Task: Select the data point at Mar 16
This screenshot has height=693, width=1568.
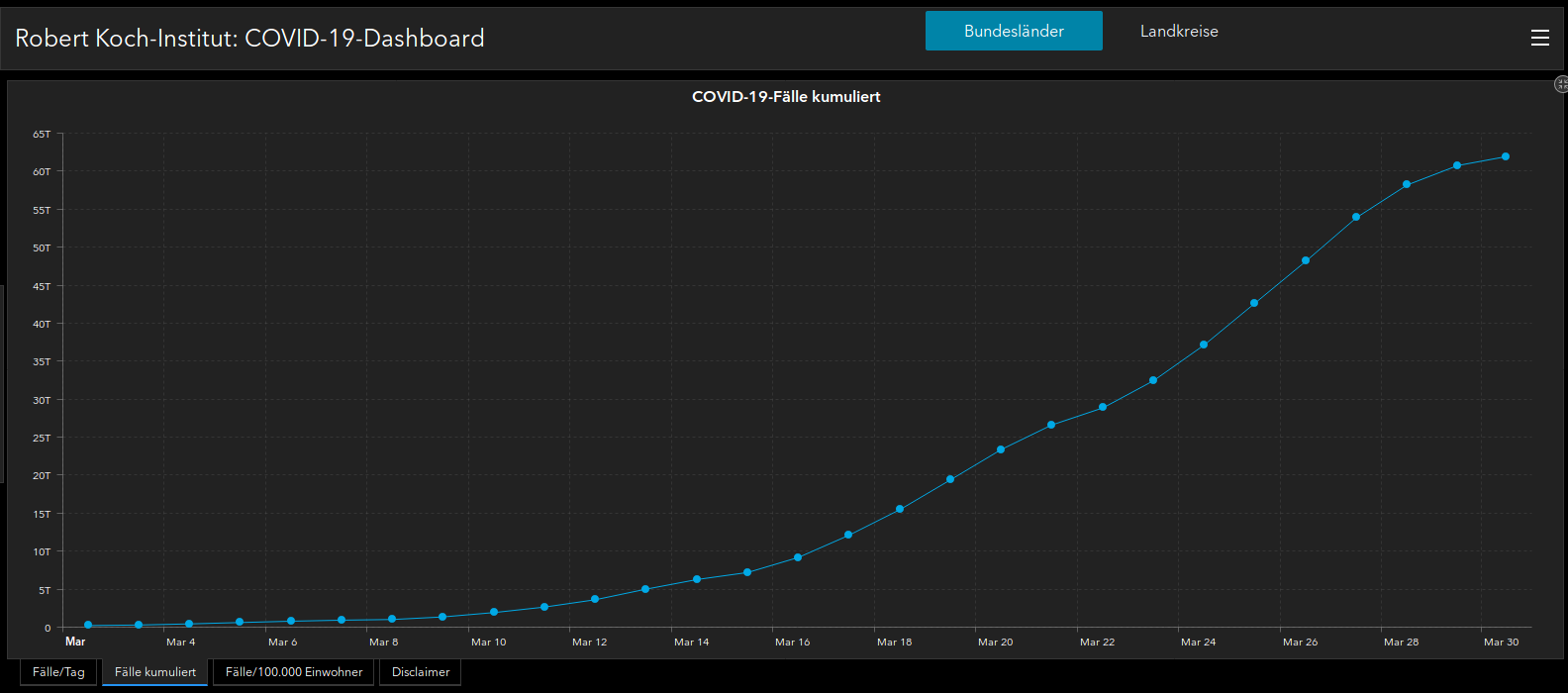Action: tap(798, 557)
